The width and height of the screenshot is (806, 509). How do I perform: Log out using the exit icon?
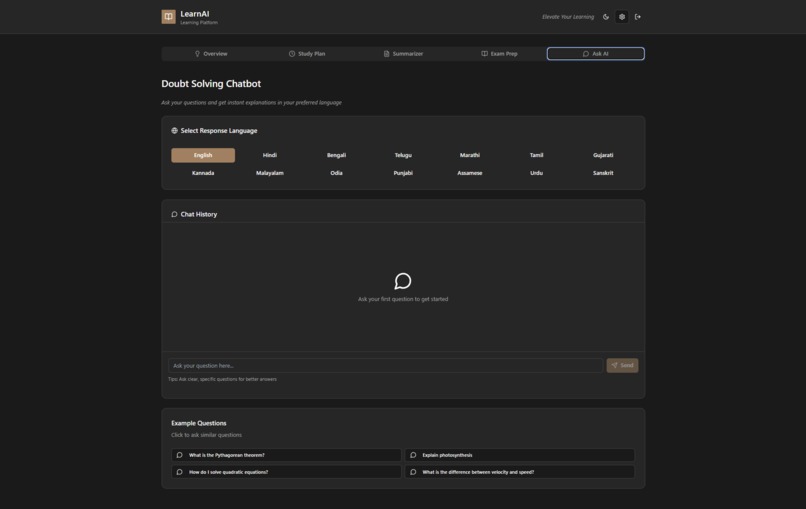(x=638, y=17)
